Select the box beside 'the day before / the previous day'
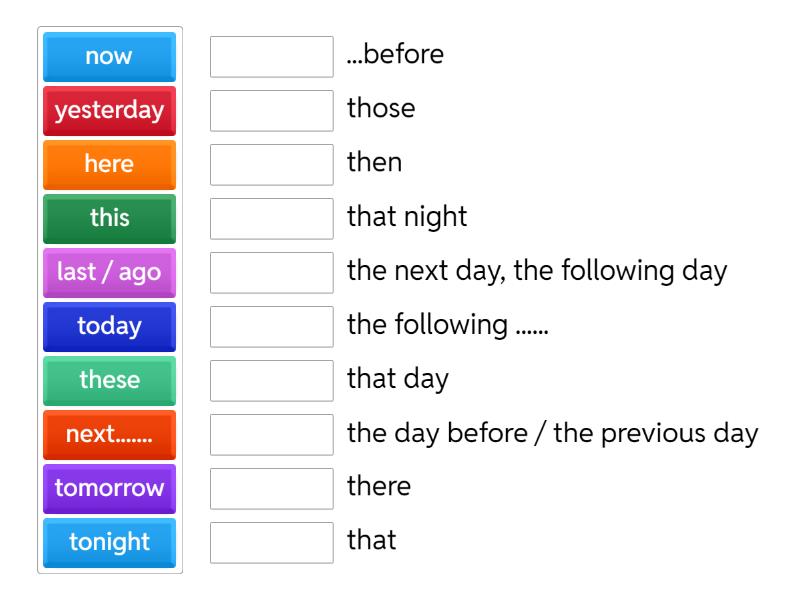Image resolution: width=800 pixels, height=600 pixels. tap(272, 435)
